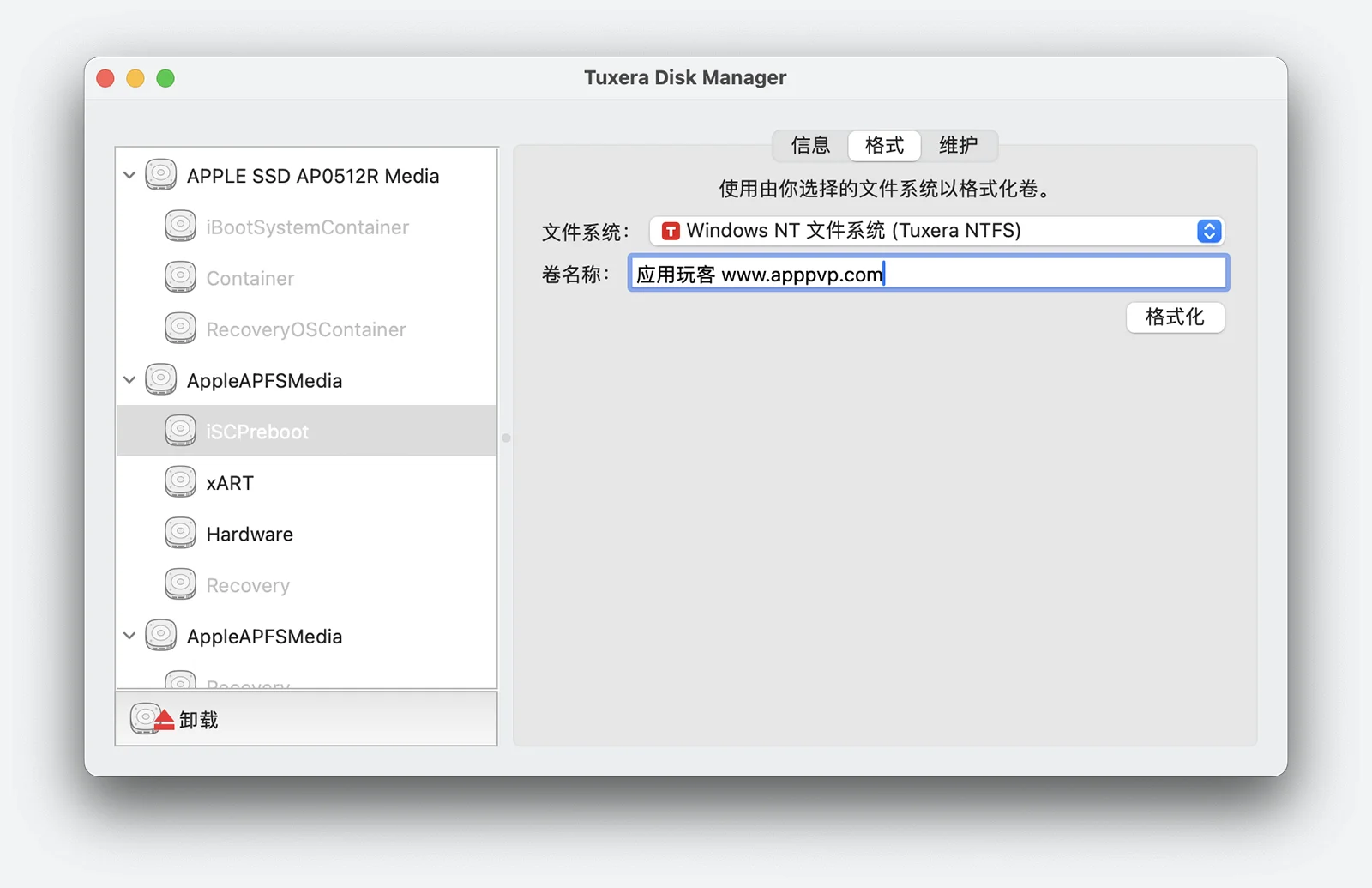Click the xART volume icon

[x=180, y=482]
